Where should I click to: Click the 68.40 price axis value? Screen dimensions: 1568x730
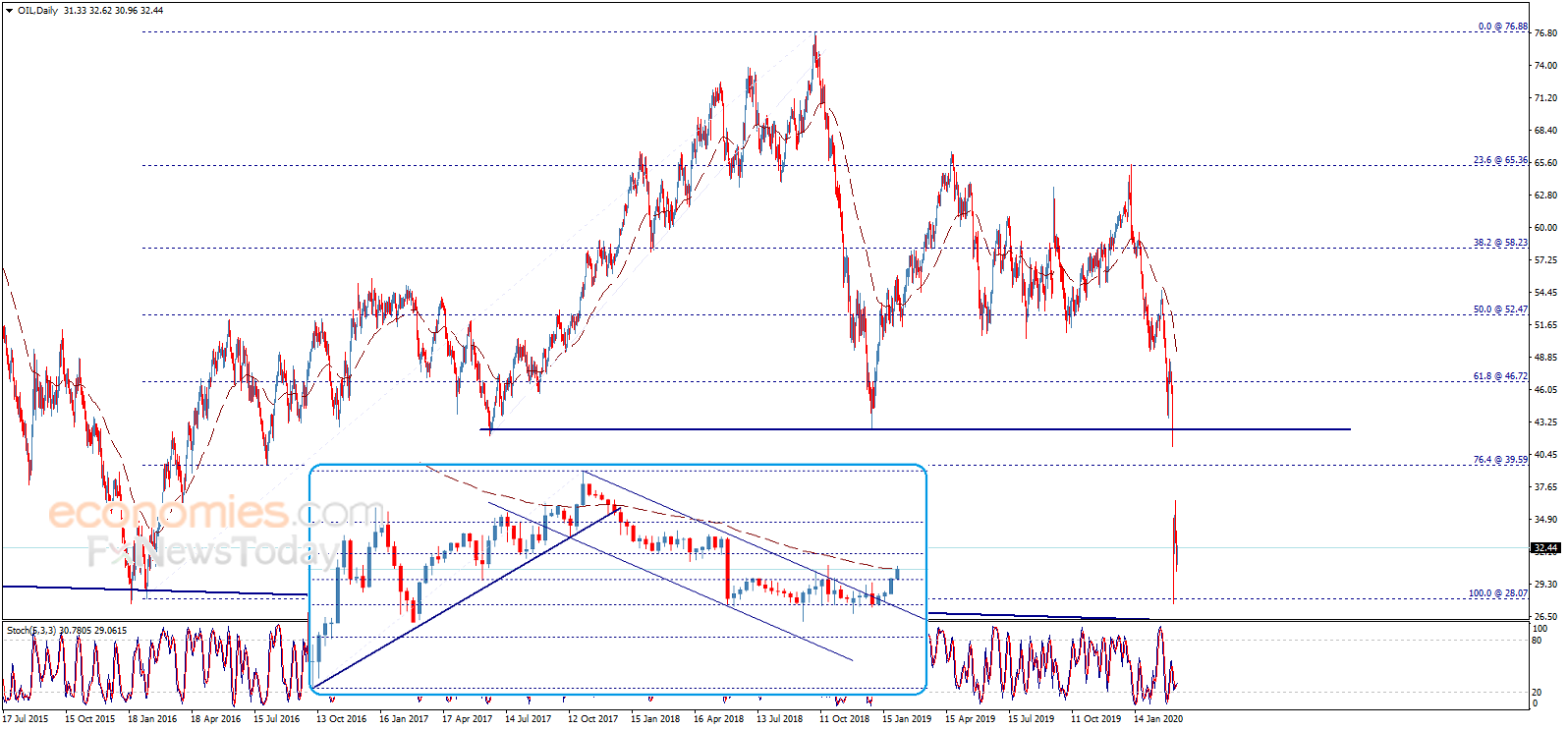tap(1545, 131)
